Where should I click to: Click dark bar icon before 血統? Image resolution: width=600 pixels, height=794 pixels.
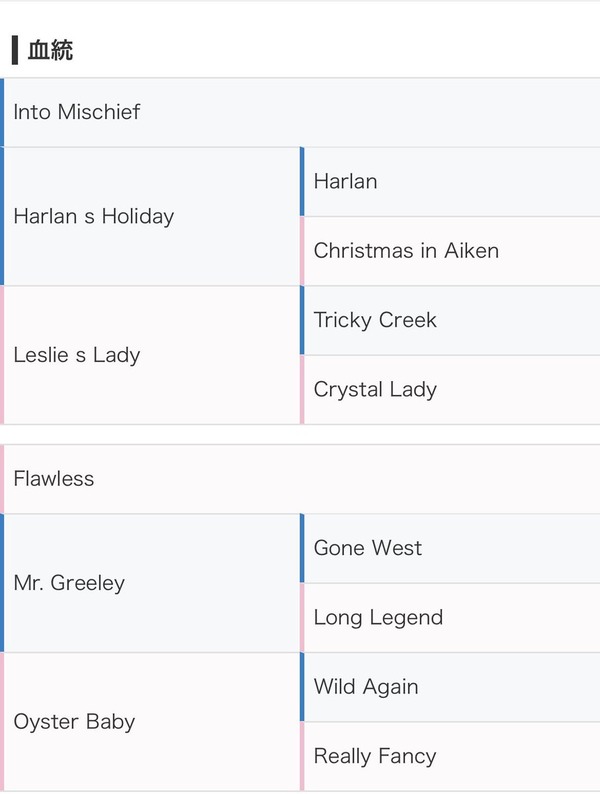point(15,50)
